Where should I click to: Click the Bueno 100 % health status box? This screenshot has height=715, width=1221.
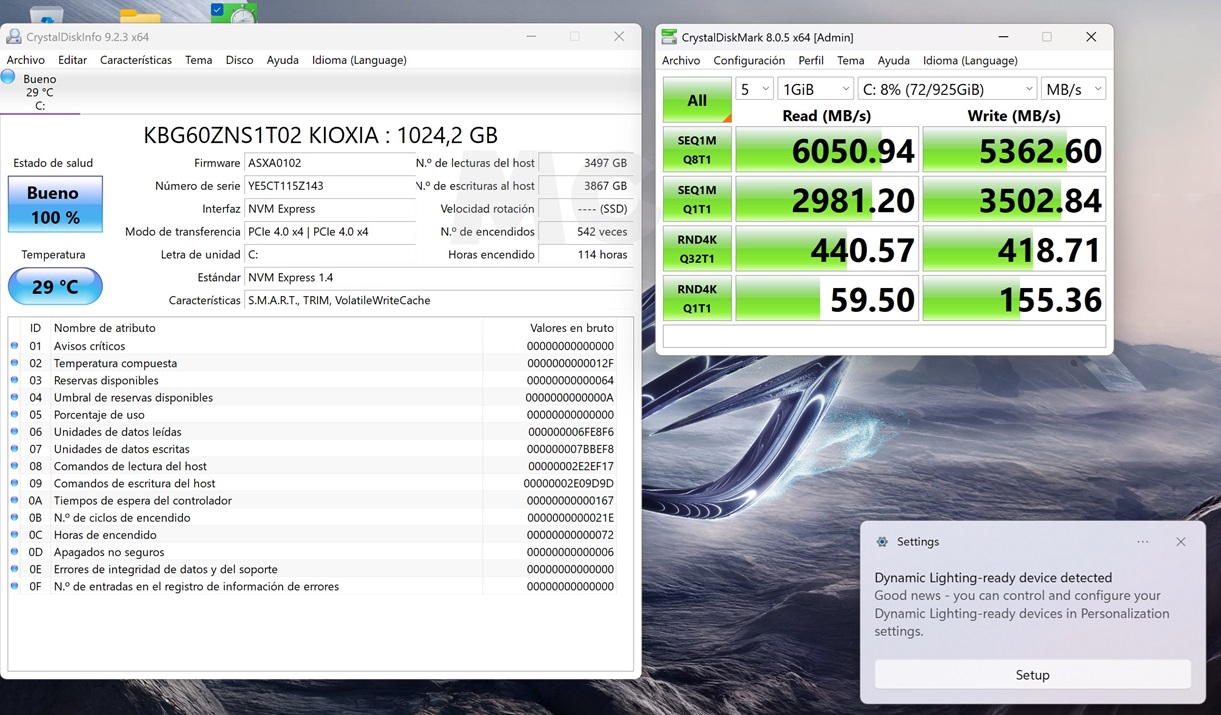[x=55, y=204]
